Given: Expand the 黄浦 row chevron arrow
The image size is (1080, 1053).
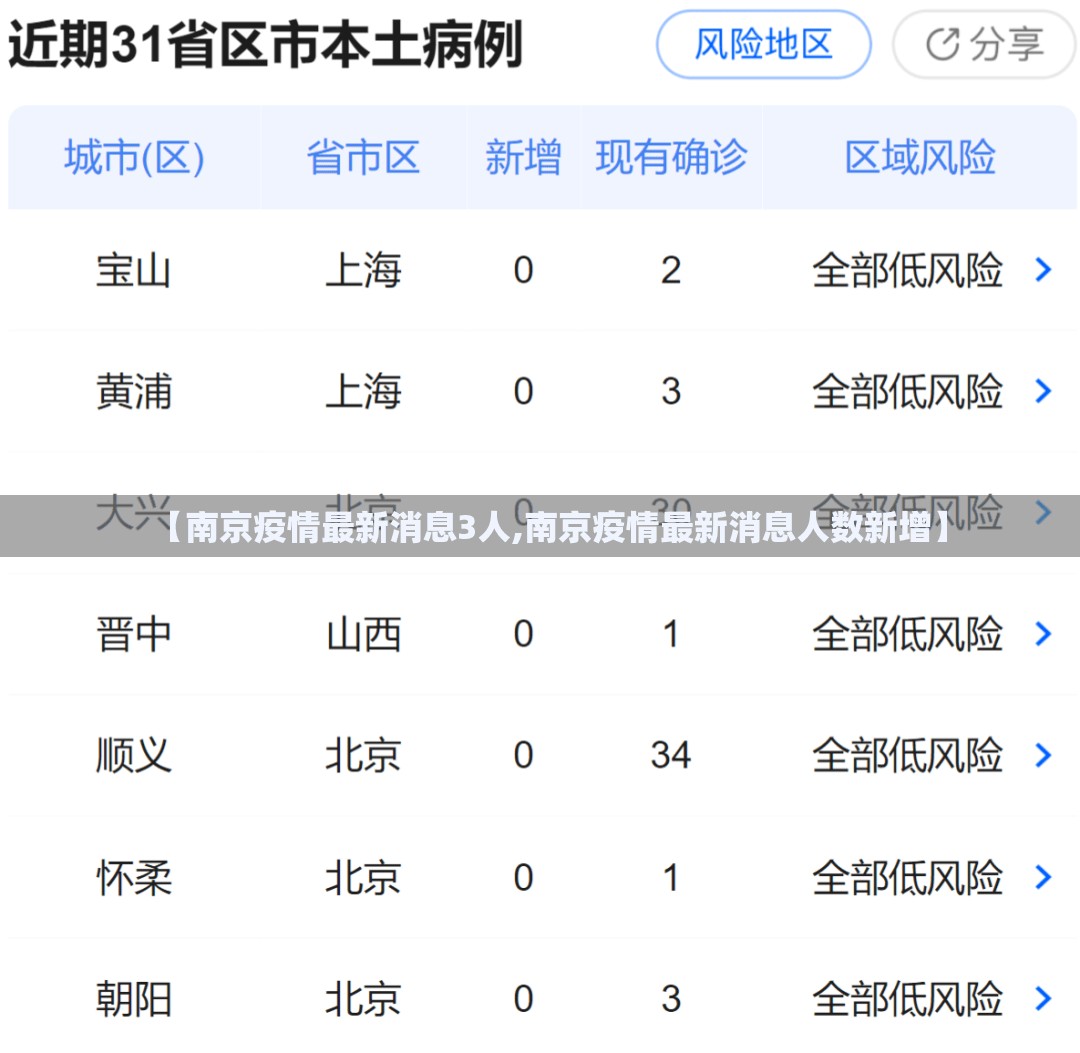Looking at the screenshot, I should 1043,390.
